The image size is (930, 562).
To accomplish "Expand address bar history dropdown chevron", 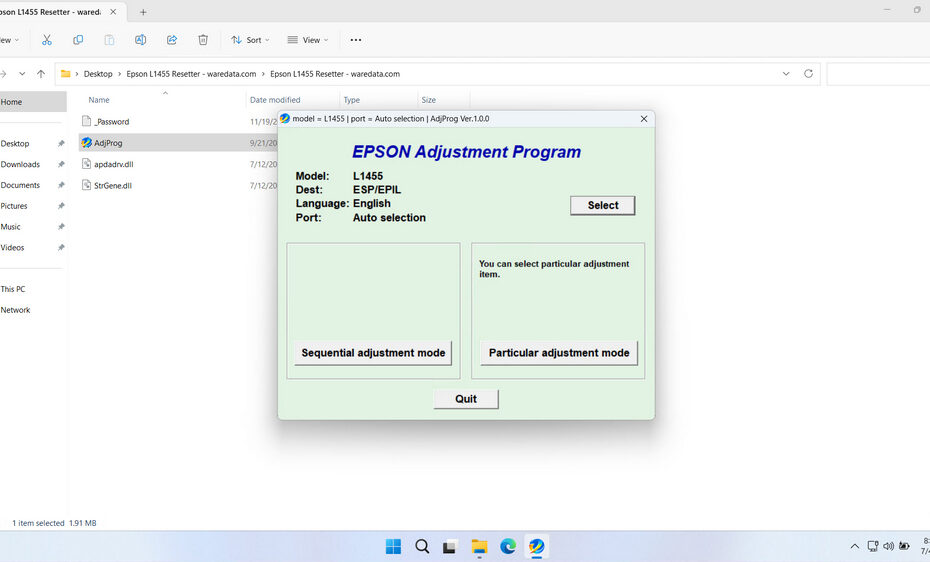I will point(786,74).
